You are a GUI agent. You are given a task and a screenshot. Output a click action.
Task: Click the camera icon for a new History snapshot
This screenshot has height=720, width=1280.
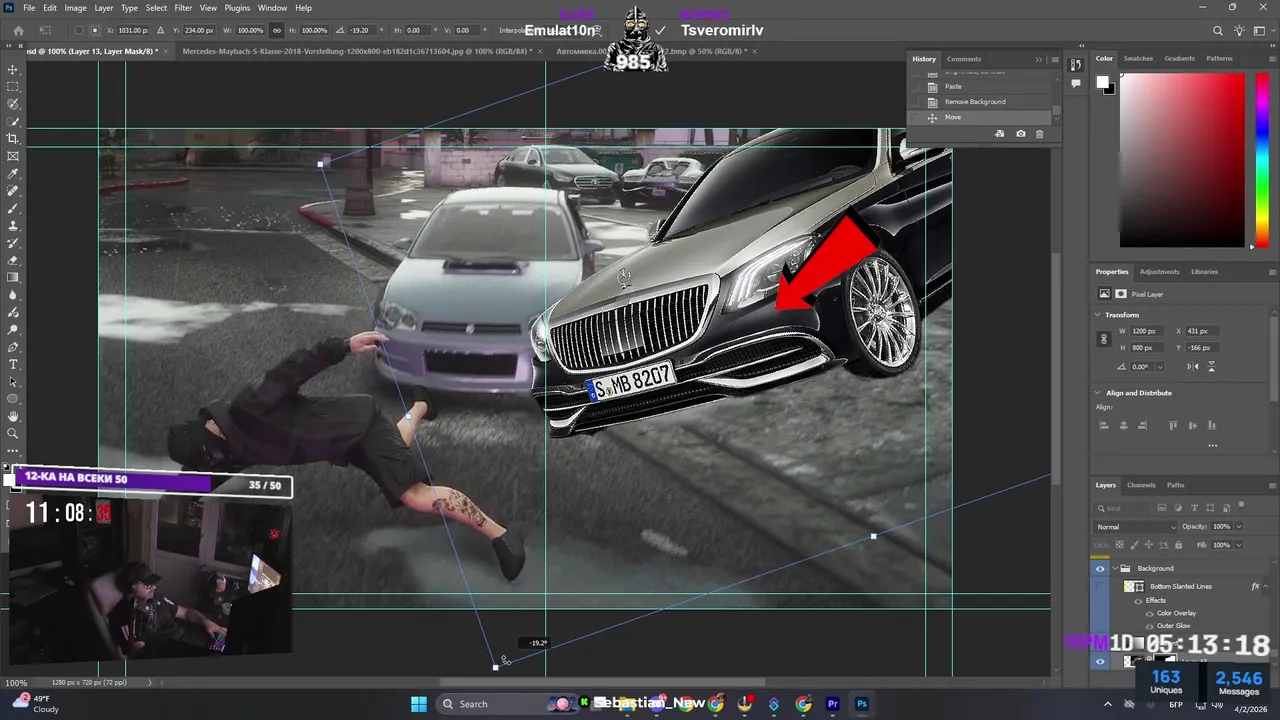[x=1020, y=134]
